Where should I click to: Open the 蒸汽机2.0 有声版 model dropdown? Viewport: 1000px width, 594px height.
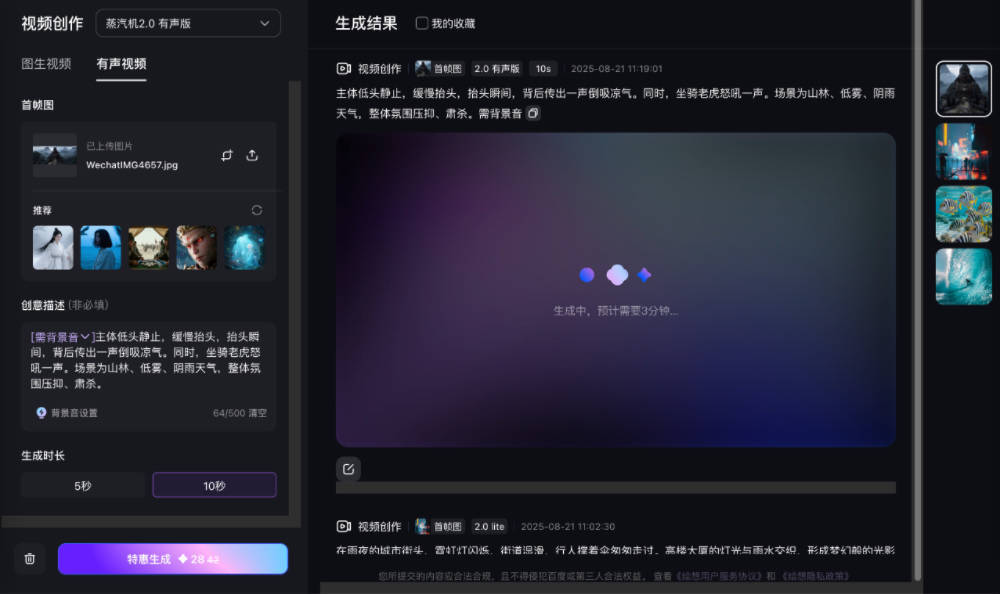188,23
